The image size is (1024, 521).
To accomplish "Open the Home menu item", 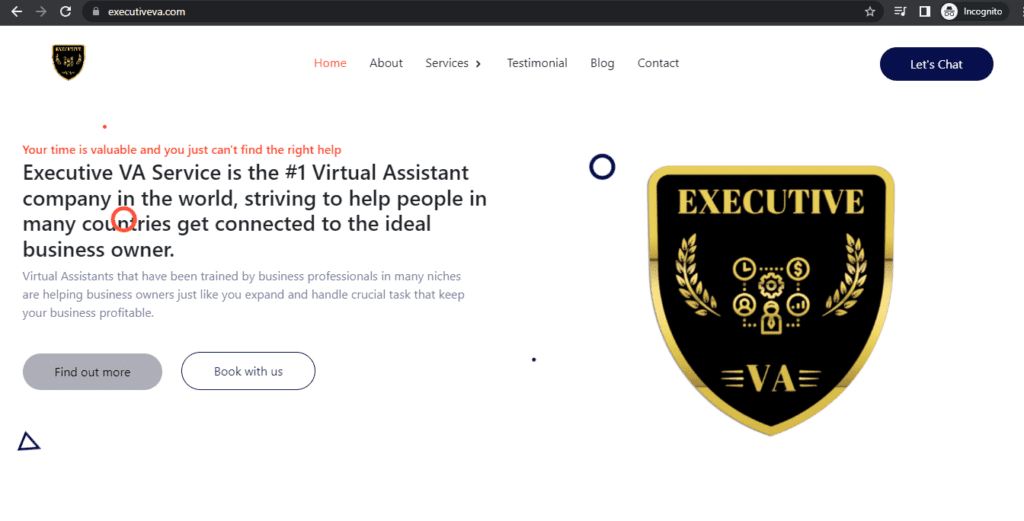I will (x=330, y=63).
